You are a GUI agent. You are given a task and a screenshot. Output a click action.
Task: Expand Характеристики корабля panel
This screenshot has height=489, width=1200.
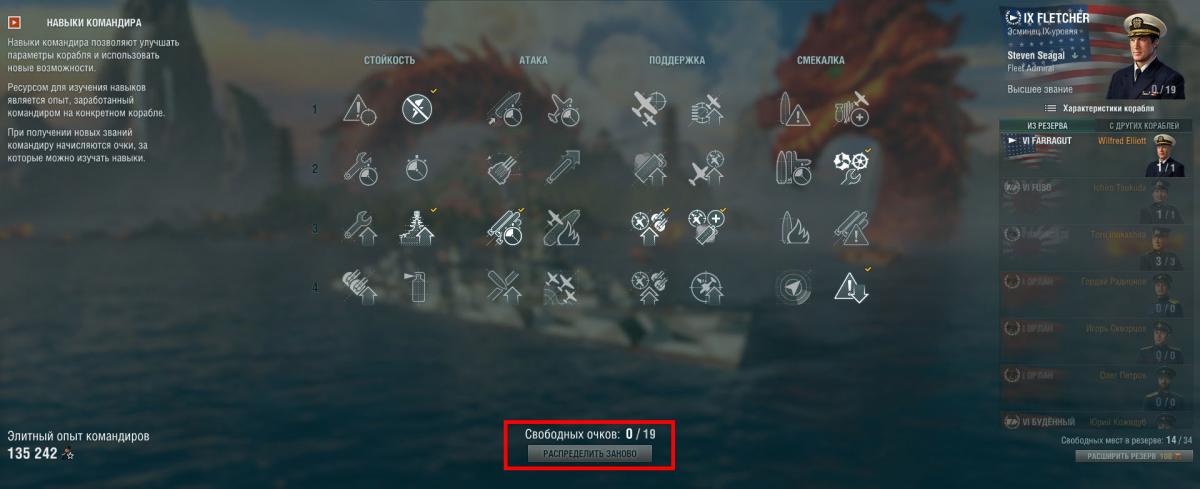point(1101,108)
